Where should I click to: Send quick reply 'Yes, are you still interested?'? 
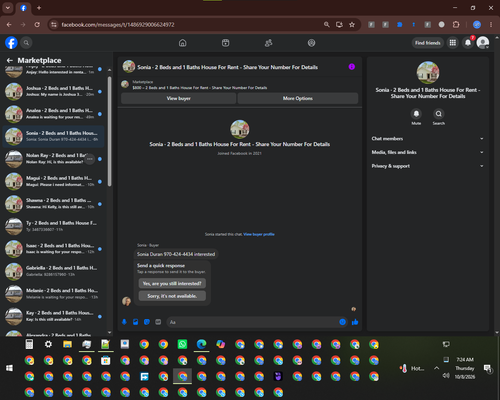172,284
